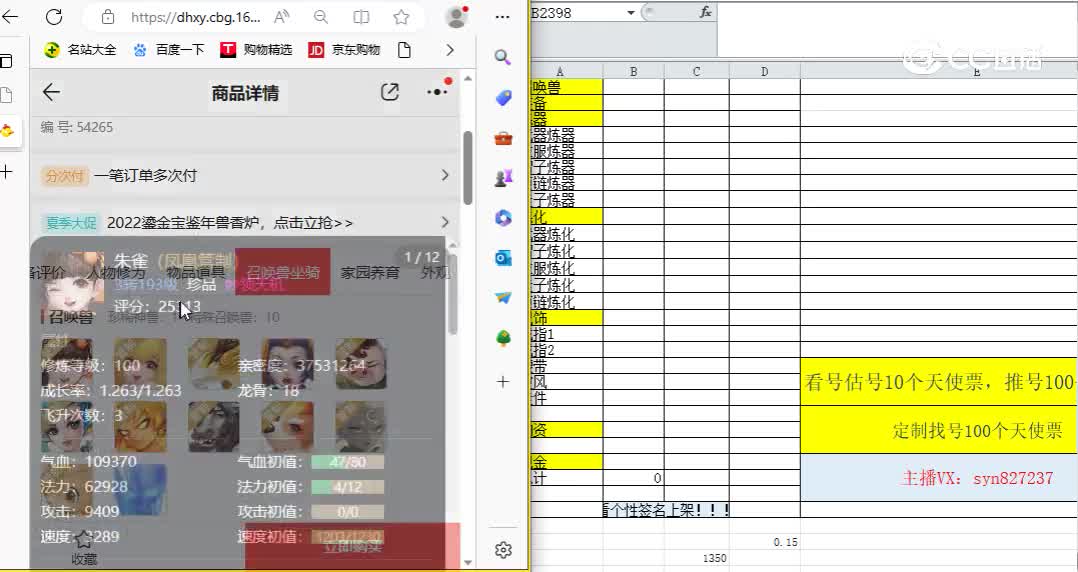Screen dimensions: 1078x572
Task: Click the 1 / 12 image counter badge
Action: point(421,257)
